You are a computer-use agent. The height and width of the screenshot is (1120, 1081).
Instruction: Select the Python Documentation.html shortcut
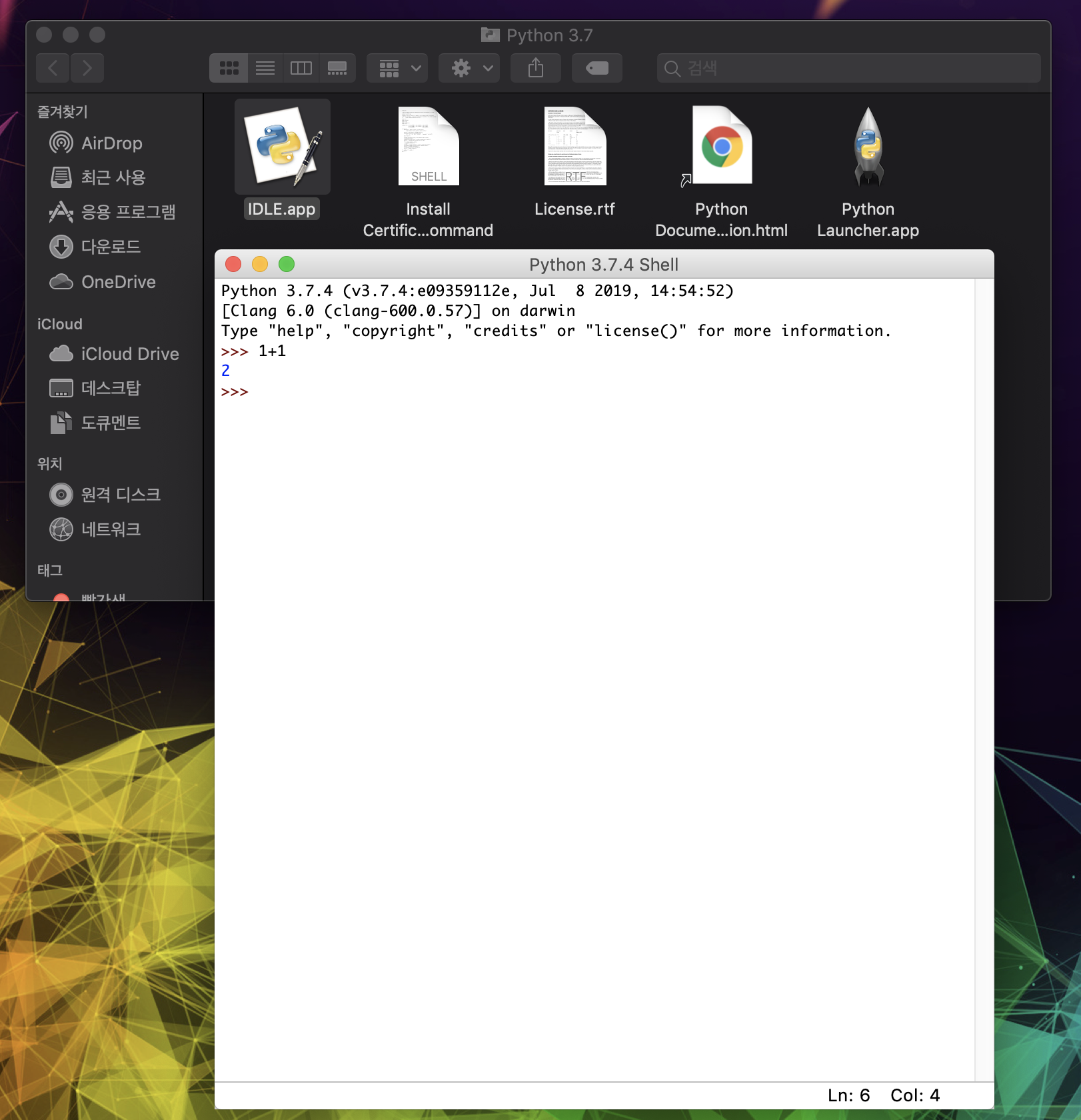721,147
